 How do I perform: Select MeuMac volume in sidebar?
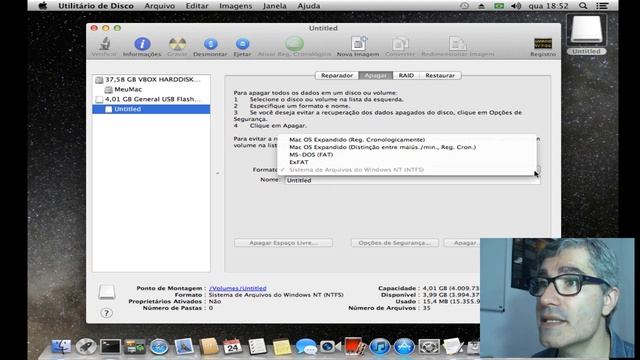tap(151, 89)
